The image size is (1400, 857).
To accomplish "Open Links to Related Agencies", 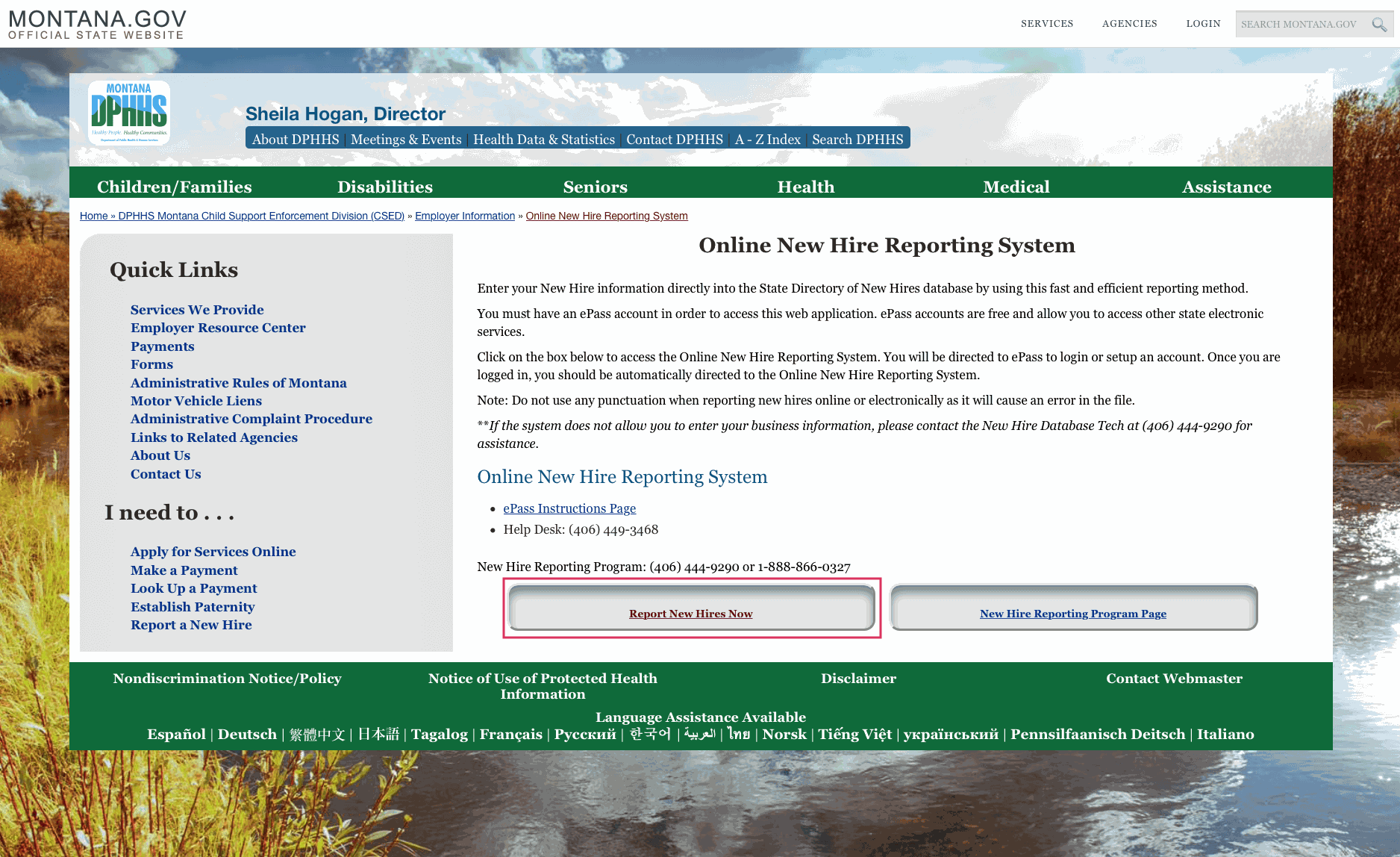I will [x=214, y=437].
